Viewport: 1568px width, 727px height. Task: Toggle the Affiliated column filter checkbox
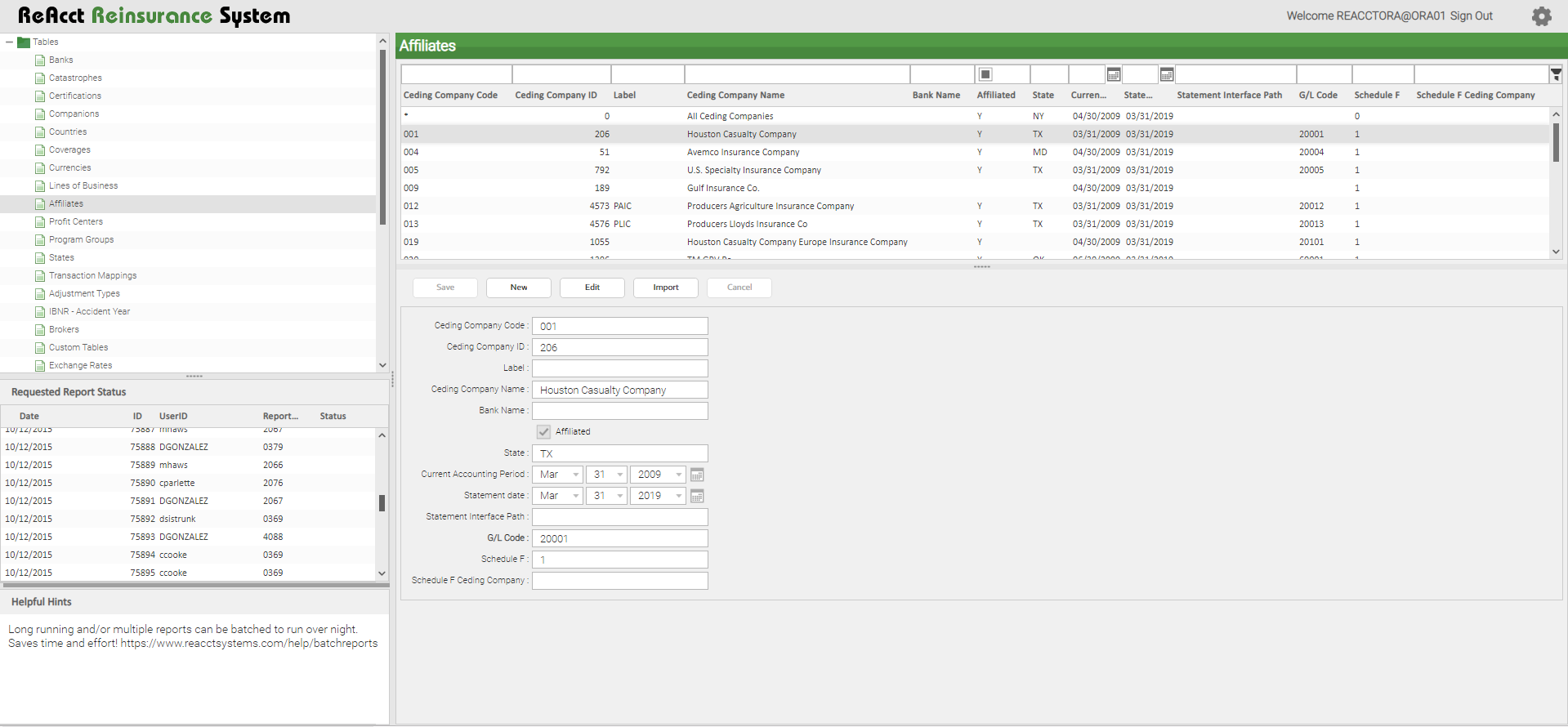click(985, 74)
